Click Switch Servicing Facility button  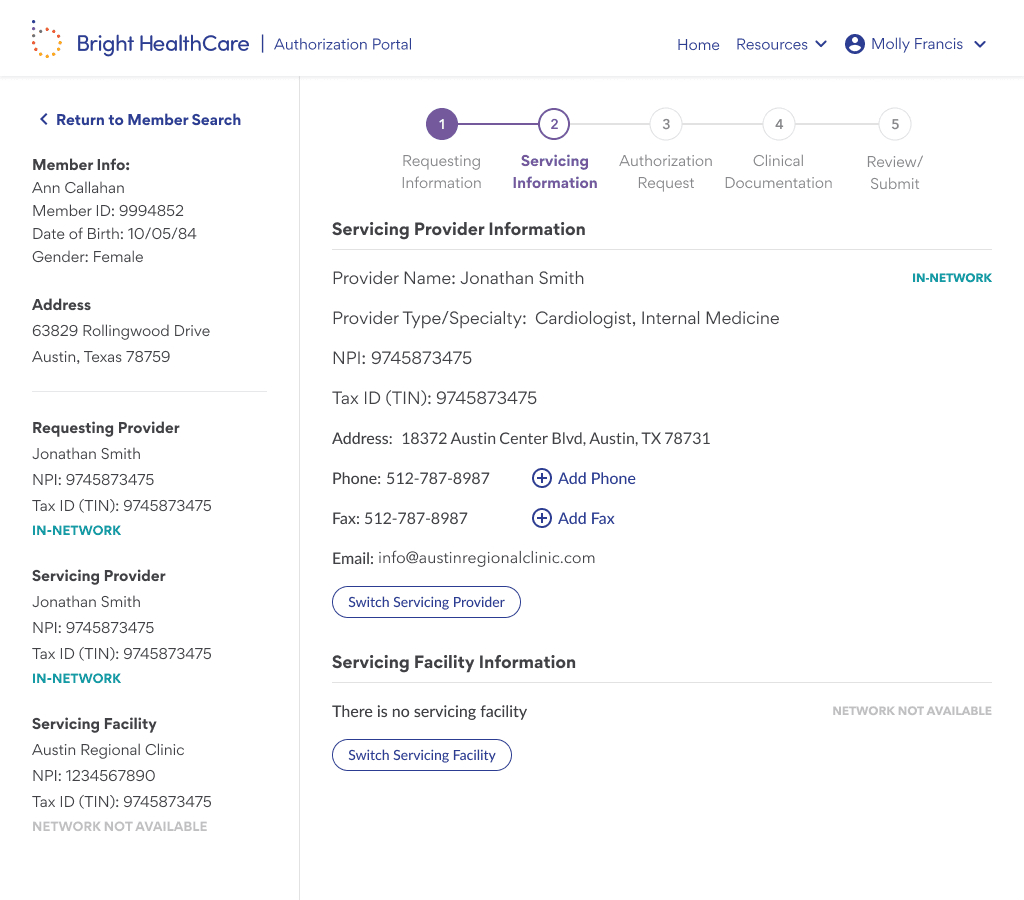click(x=422, y=755)
